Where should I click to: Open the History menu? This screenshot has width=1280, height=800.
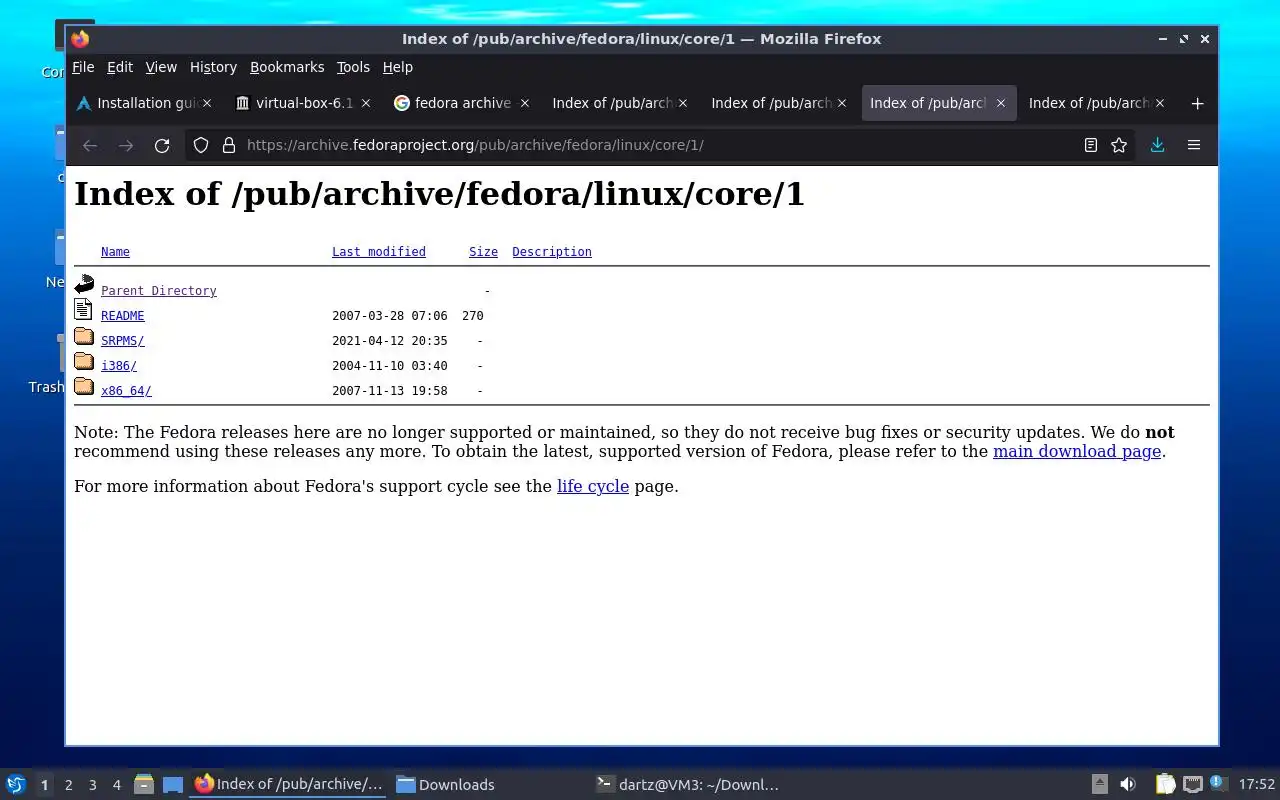pyautogui.click(x=213, y=67)
